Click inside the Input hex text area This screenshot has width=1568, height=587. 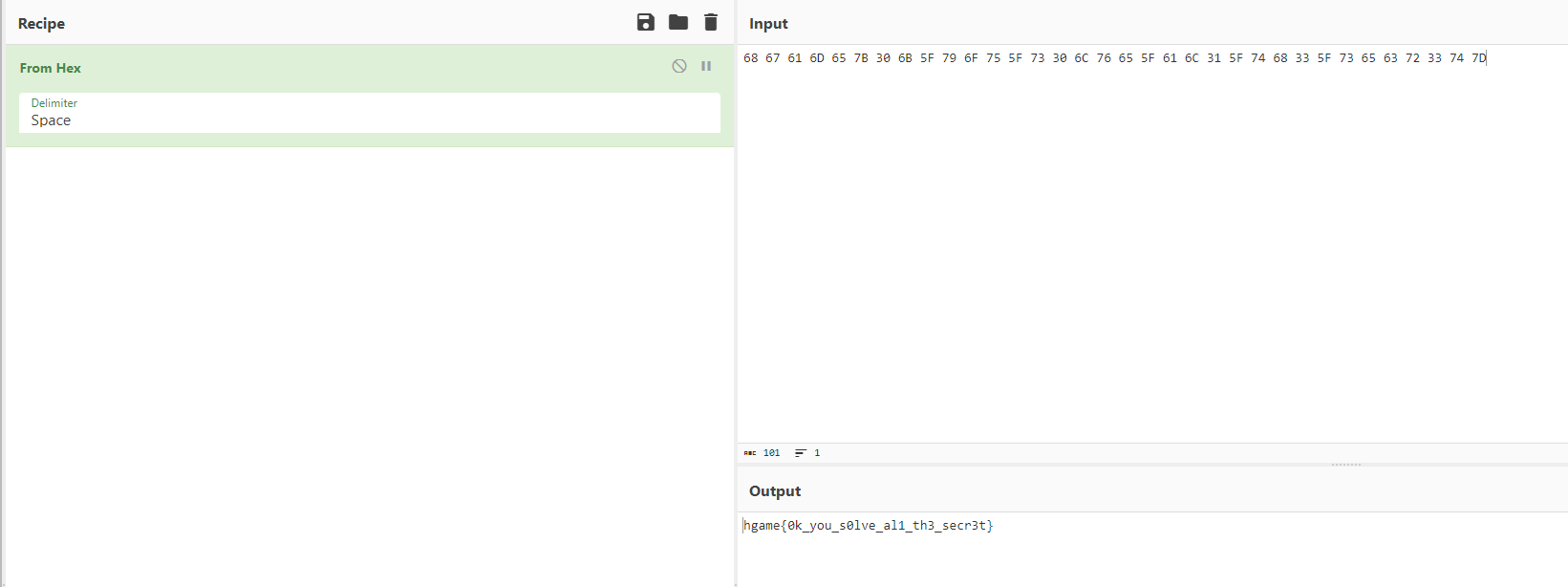coord(1147,239)
